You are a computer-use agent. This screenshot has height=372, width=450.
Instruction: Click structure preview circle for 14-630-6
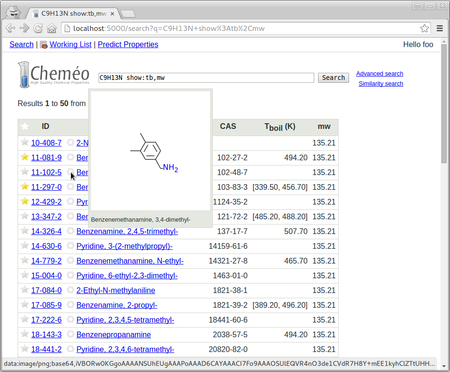point(70,246)
